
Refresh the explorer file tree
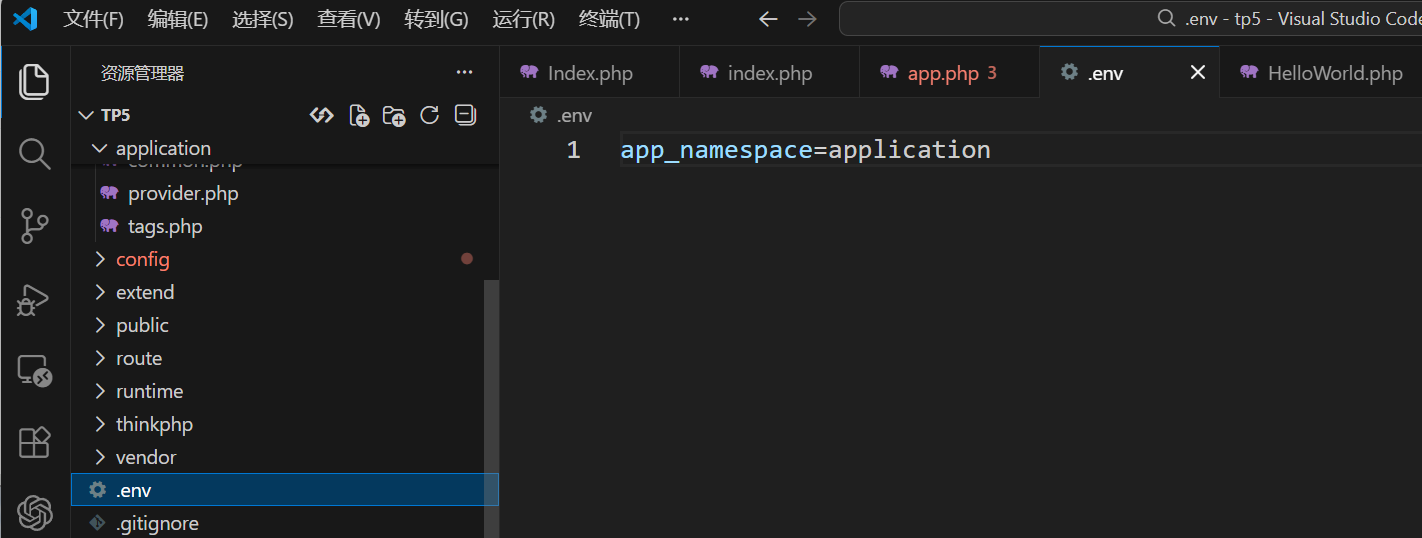coord(430,115)
